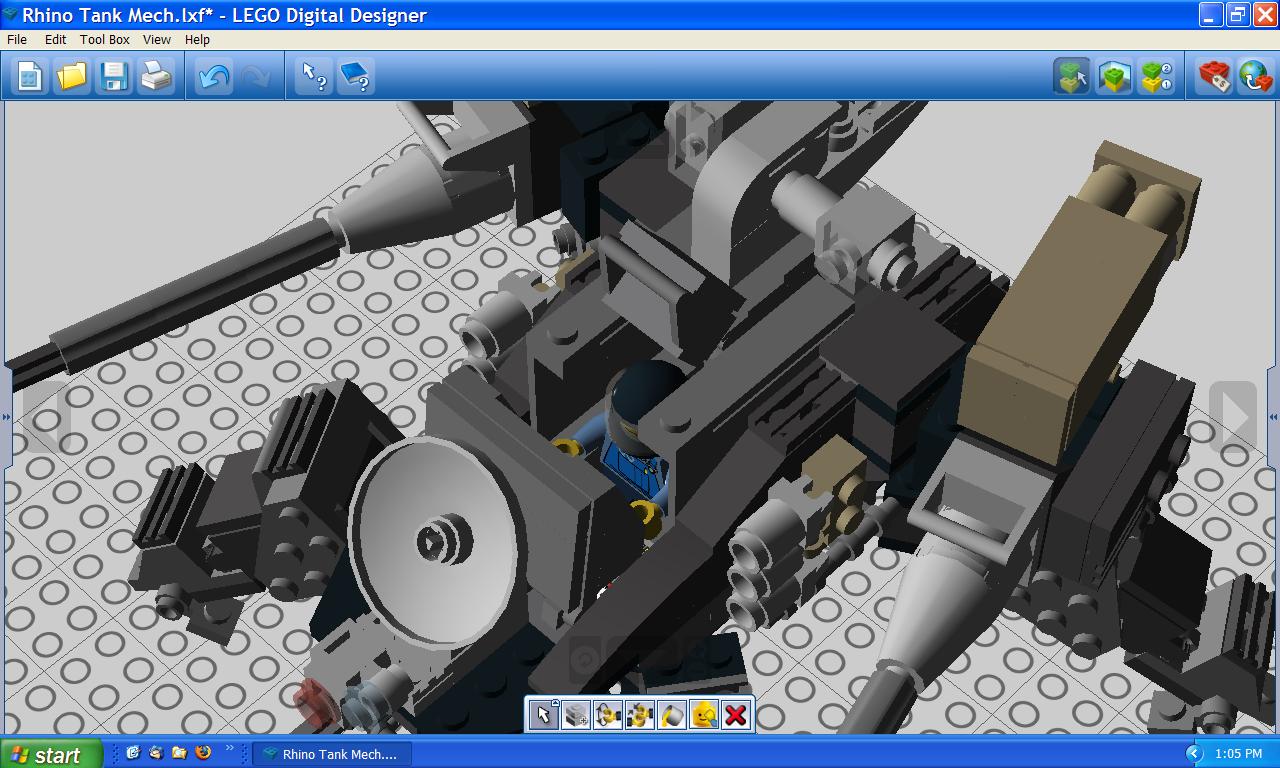Check the price with the red brick price tag icon
Screen dimensions: 1280x768
[x=1214, y=76]
